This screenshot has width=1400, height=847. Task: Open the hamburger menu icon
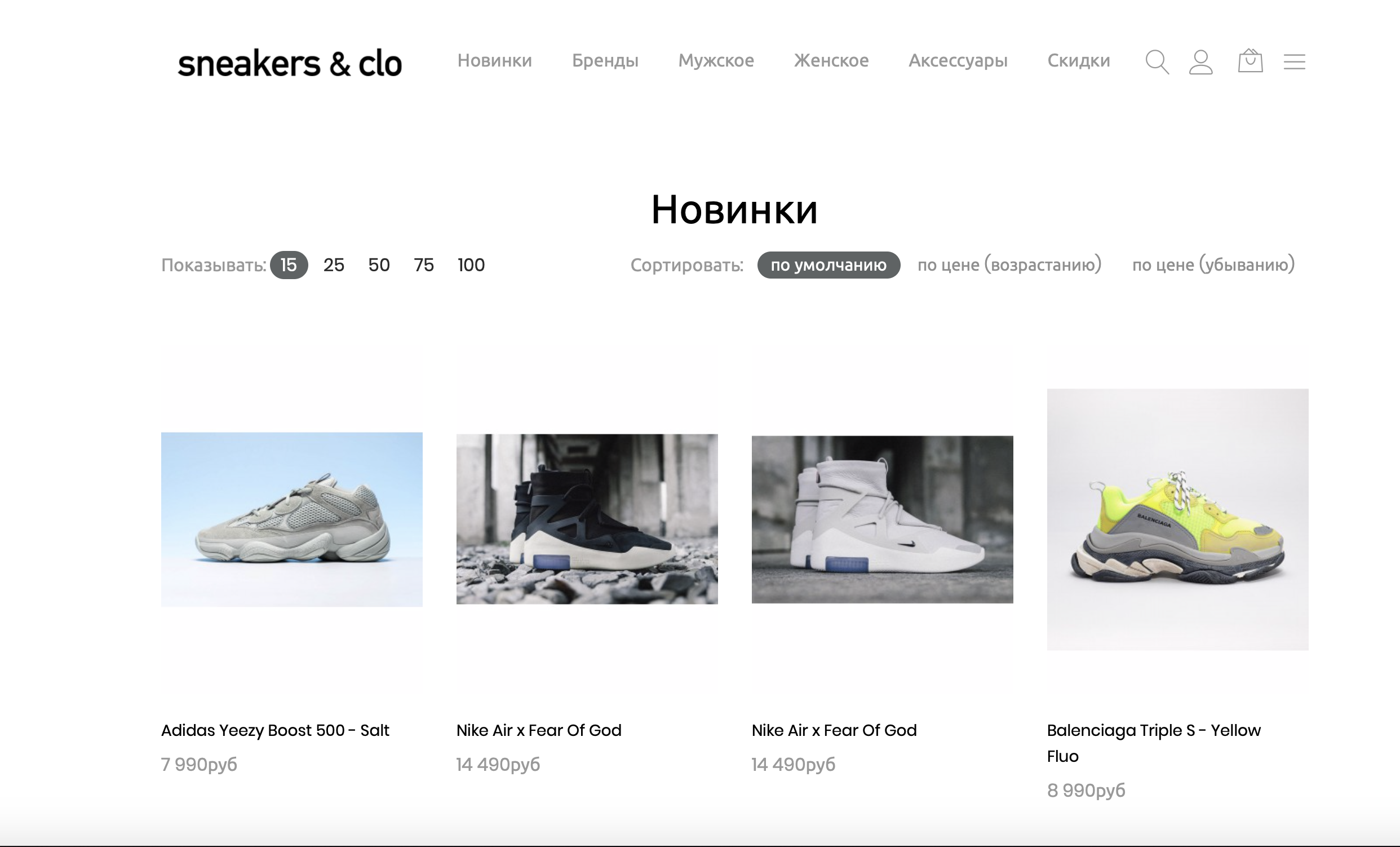tap(1294, 61)
